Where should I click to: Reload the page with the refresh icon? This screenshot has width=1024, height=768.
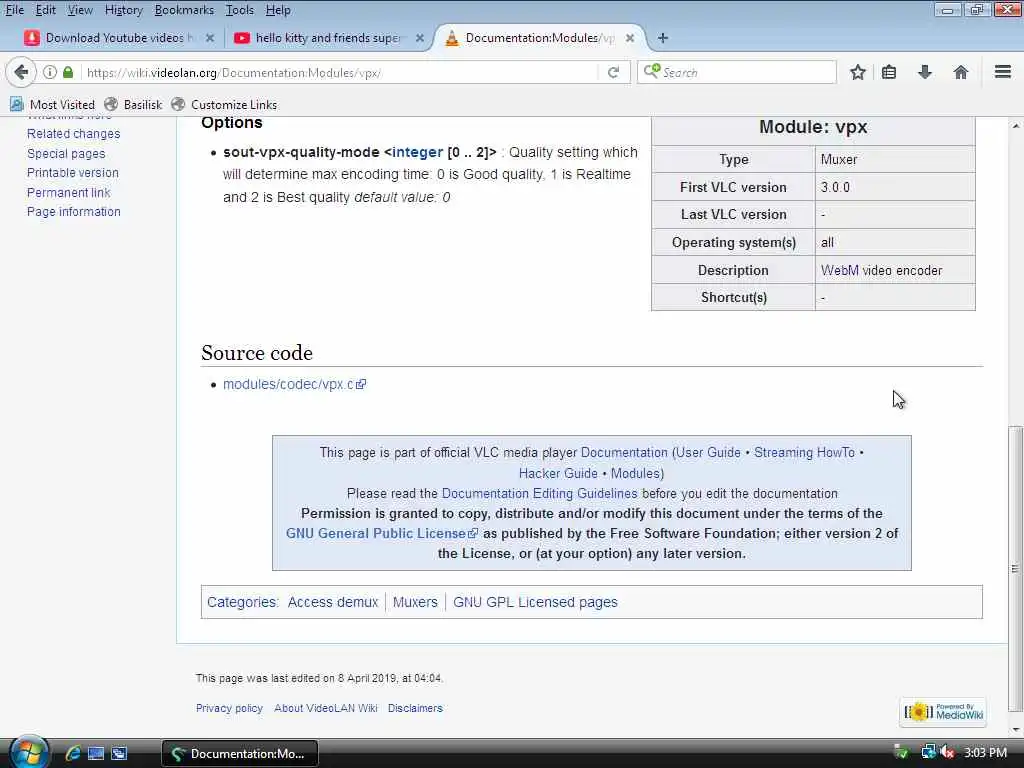613,72
